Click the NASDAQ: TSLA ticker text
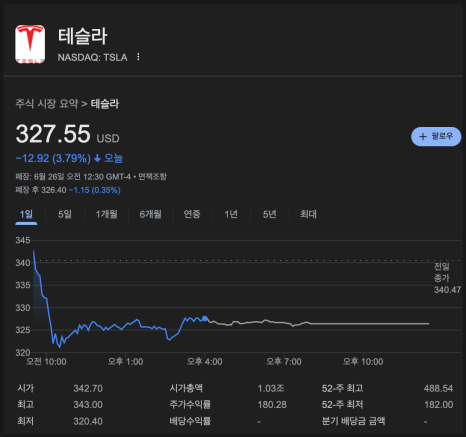The height and width of the screenshot is (437, 466). pos(92,57)
